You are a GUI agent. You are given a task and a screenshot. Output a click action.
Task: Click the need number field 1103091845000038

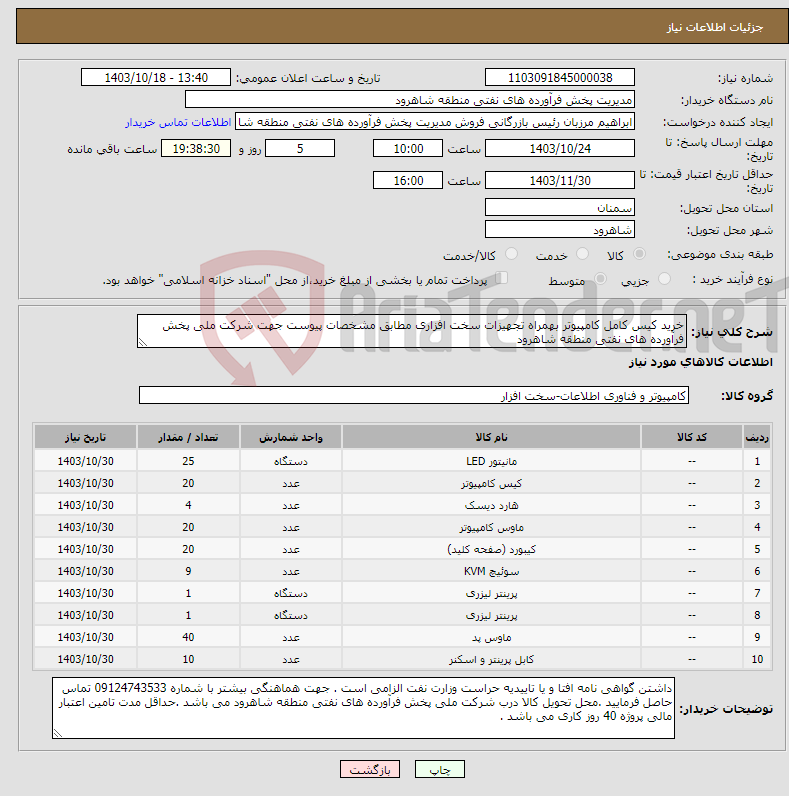point(560,78)
